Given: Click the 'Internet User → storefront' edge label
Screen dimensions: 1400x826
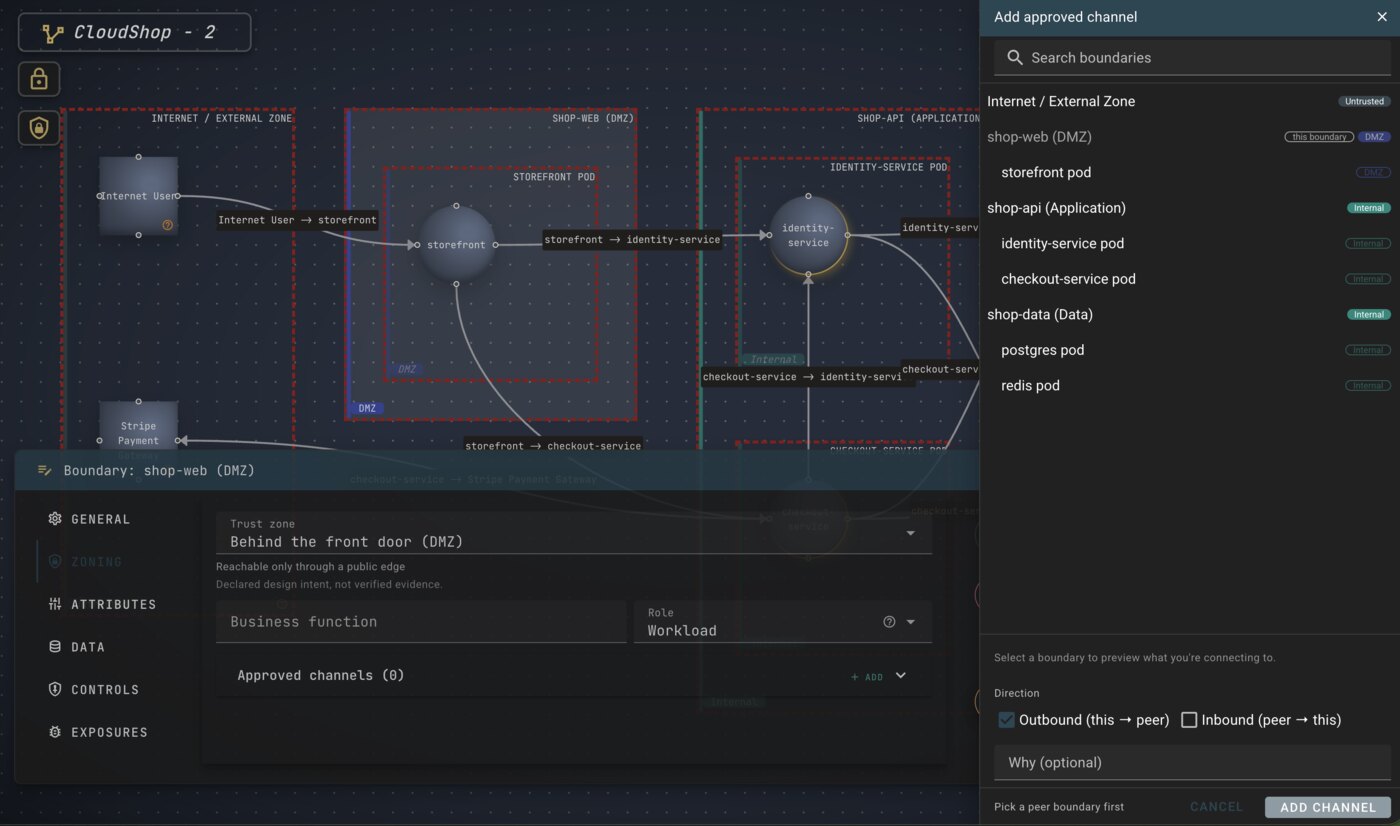Looking at the screenshot, I should click(x=298, y=220).
